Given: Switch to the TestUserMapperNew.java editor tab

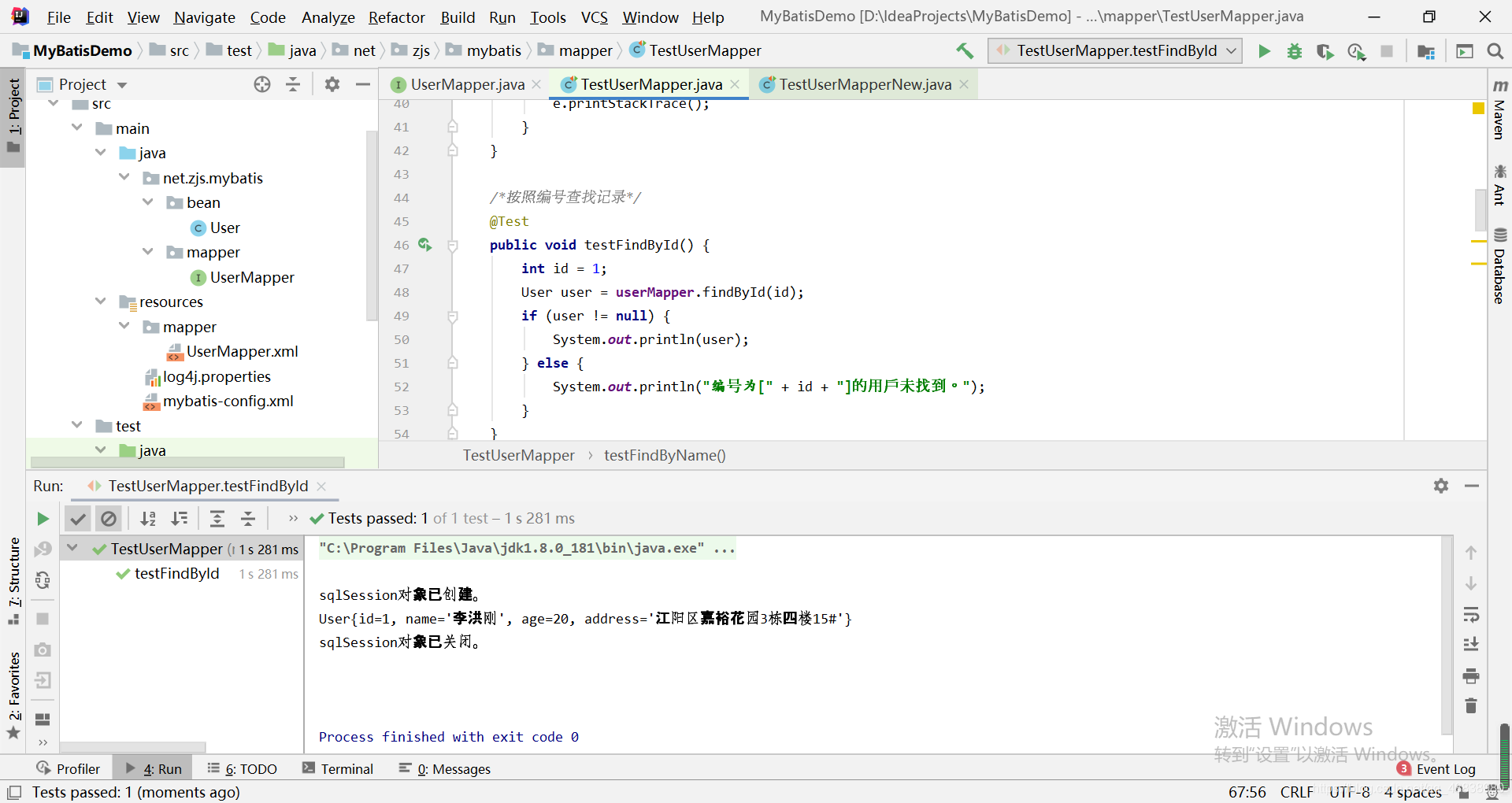Looking at the screenshot, I should coord(865,84).
